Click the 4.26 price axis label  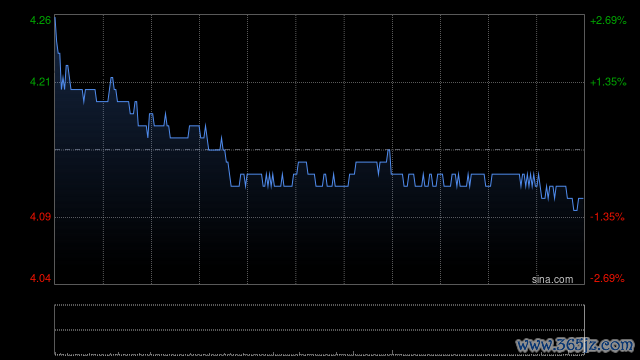point(40,20)
